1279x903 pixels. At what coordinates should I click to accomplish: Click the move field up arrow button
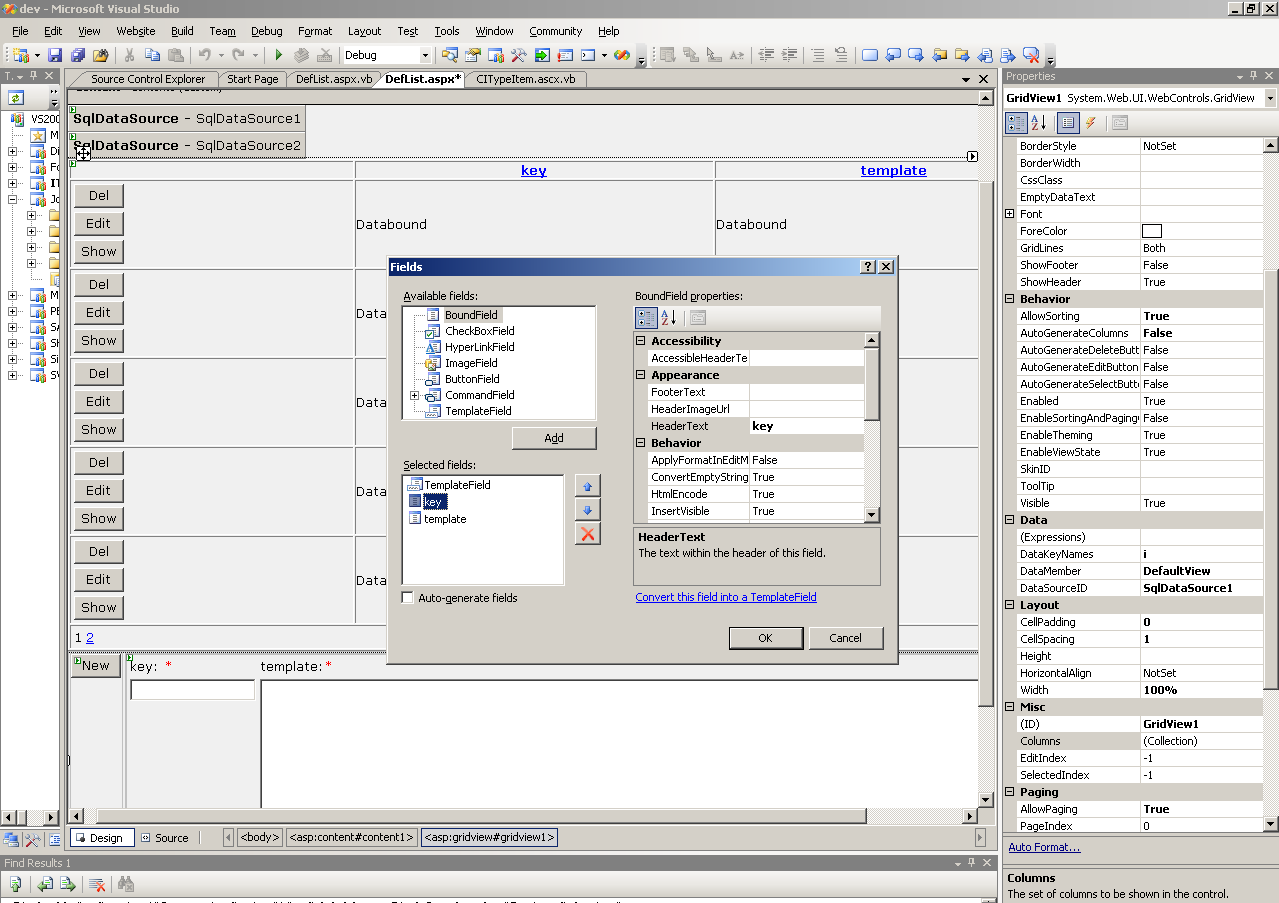[x=587, y=486]
